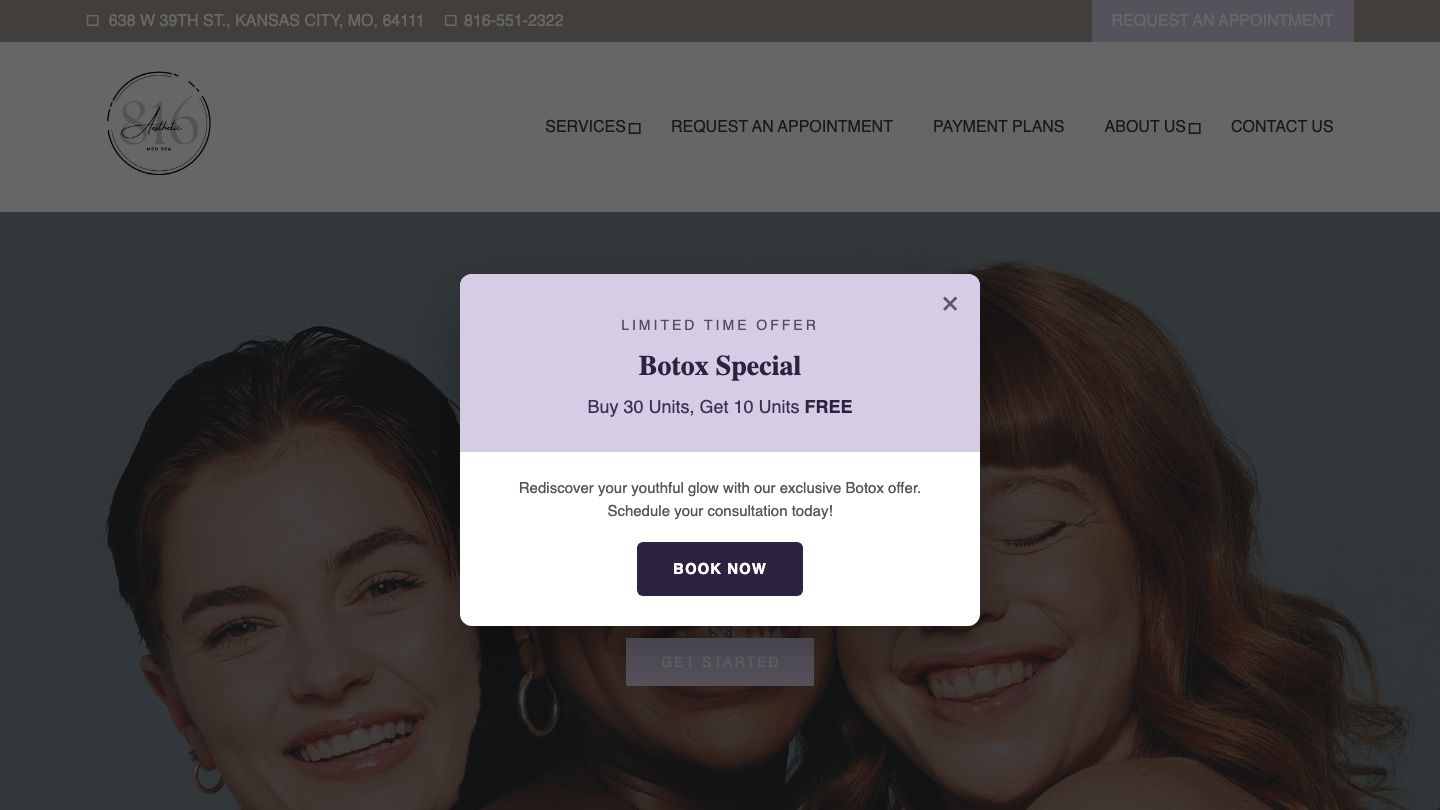Click REQUEST AN APPOINTMENT in the main navigation
The width and height of the screenshot is (1440, 810).
tap(782, 127)
